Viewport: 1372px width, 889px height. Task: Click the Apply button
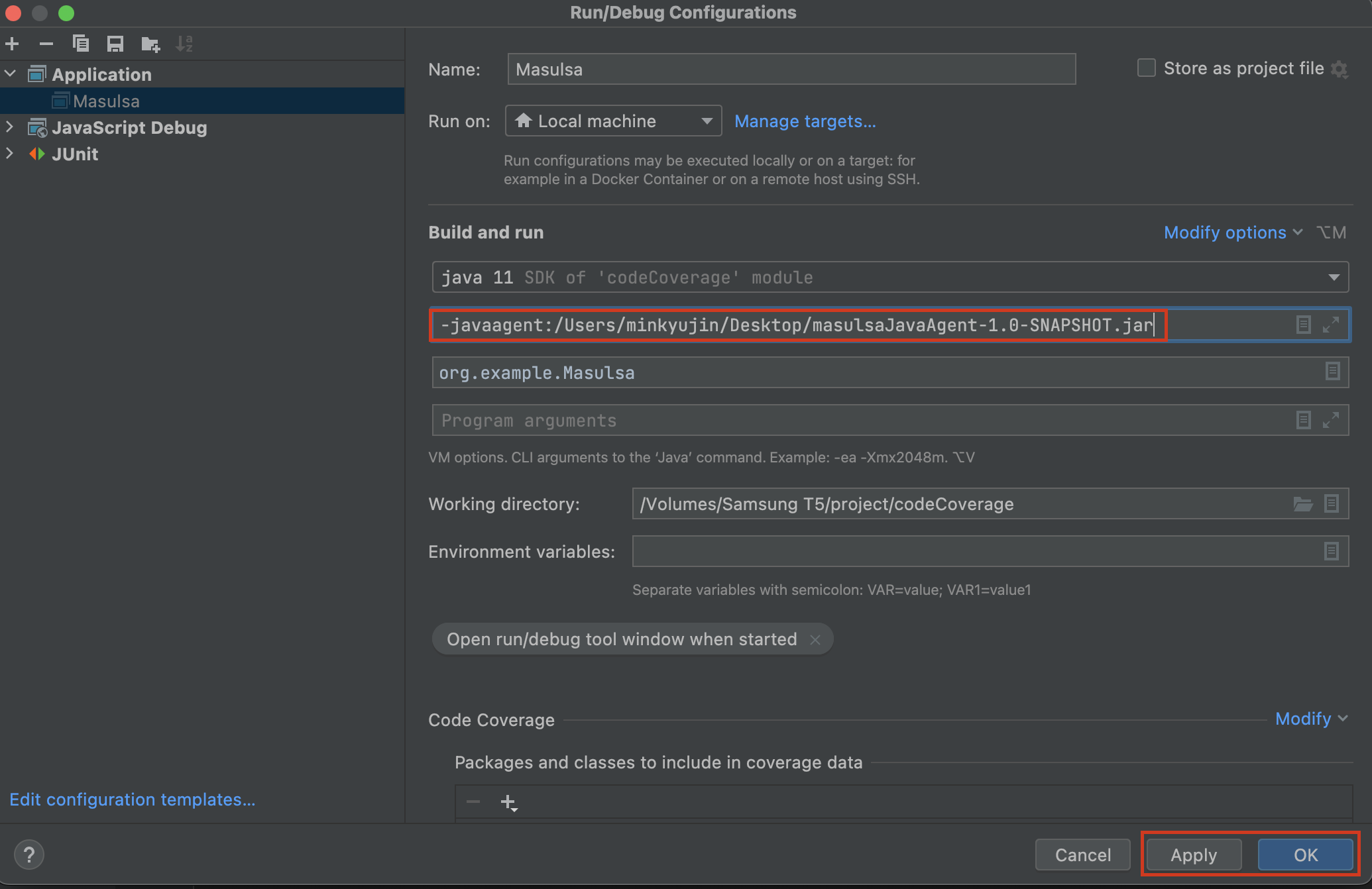coord(1193,855)
